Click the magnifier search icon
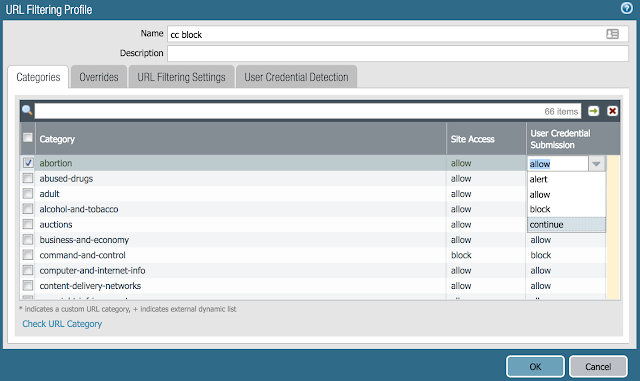 click(x=27, y=110)
